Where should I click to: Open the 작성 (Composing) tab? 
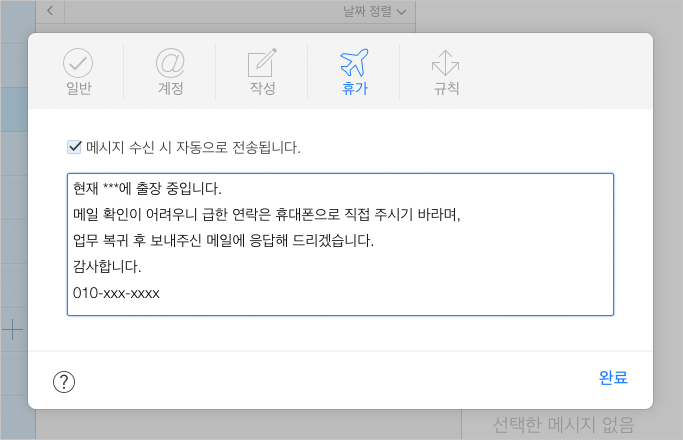262,72
